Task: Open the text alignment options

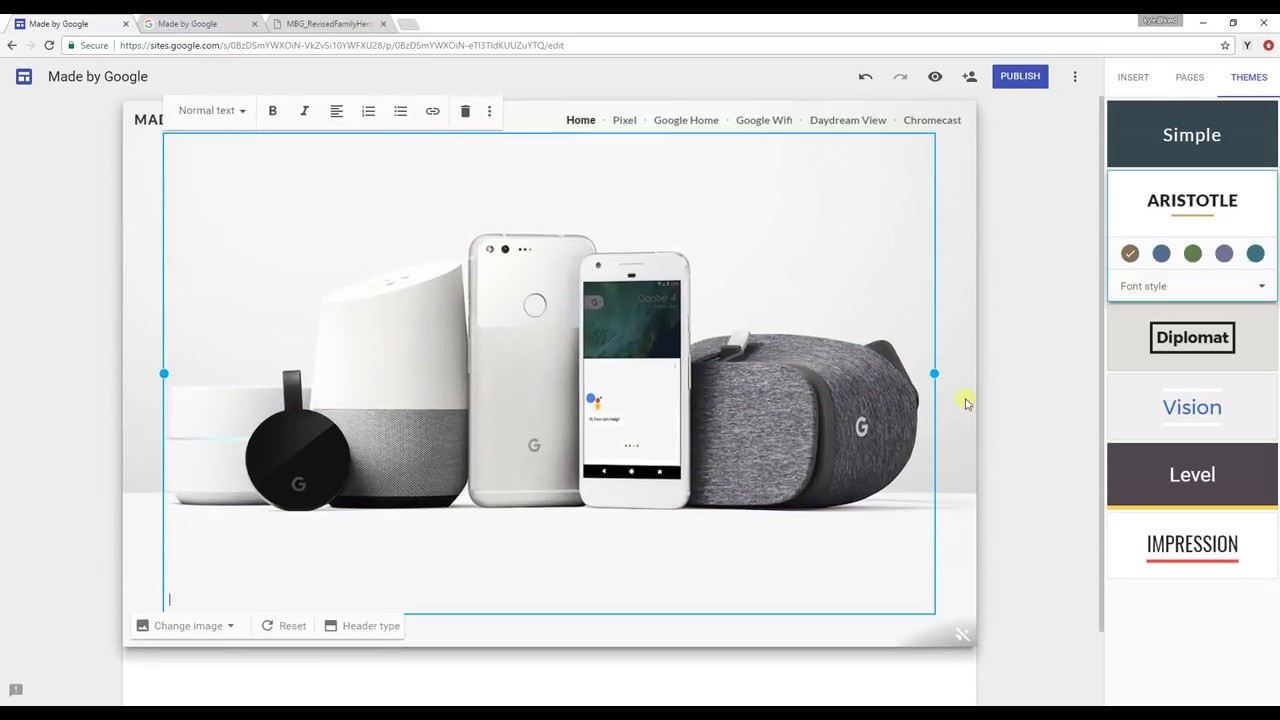Action: point(336,111)
